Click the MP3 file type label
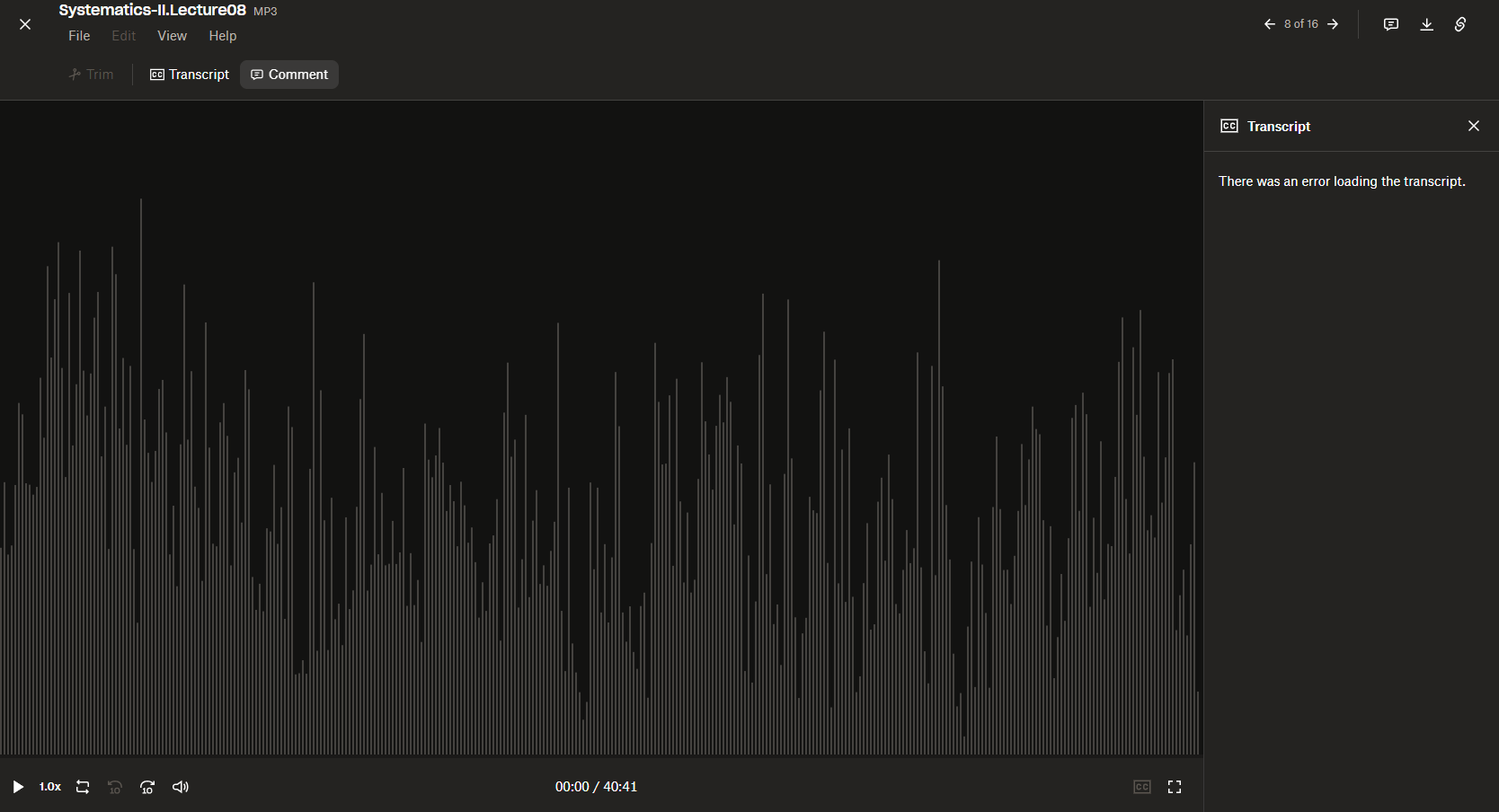 point(265,12)
